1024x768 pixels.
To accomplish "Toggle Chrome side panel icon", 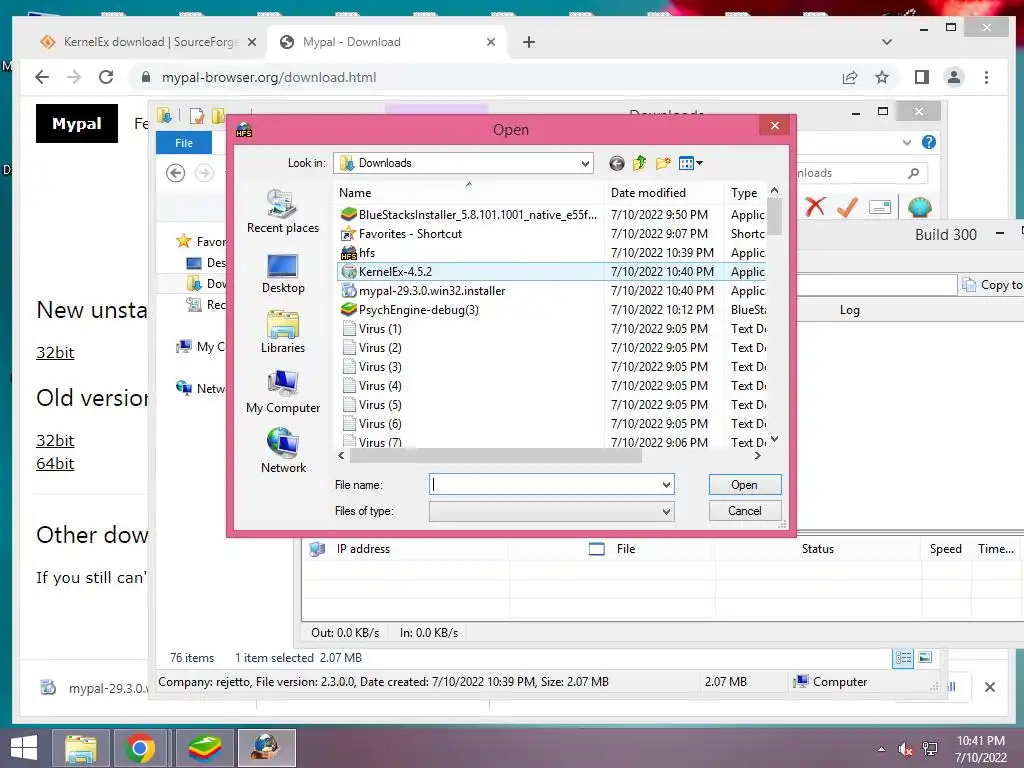I will [921, 77].
